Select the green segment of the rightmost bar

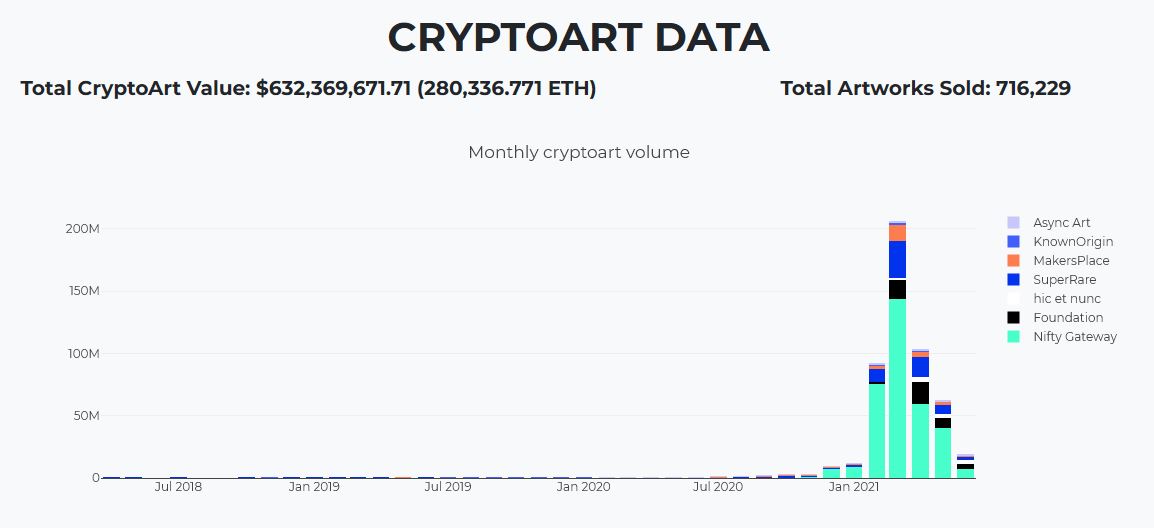pyautogui.click(x=965, y=473)
